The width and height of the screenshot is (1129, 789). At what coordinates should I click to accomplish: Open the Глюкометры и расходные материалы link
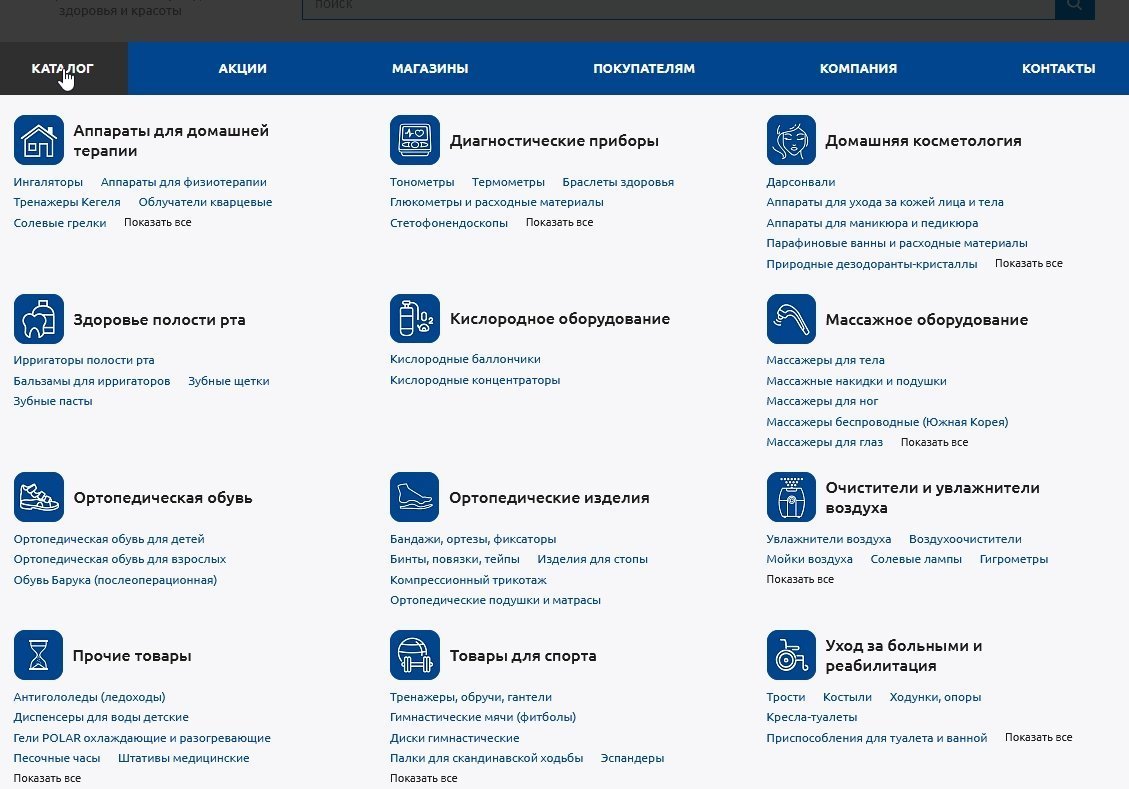click(x=497, y=202)
